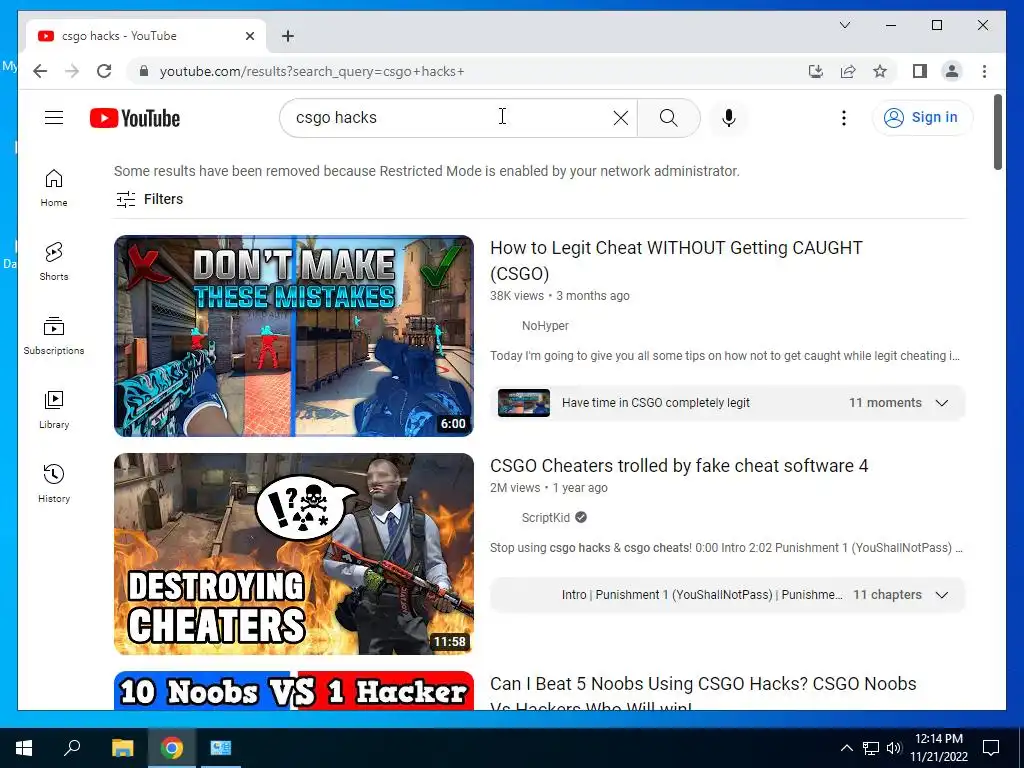Screen dimensions: 1024x768
Task: Show hidden system tray icons
Action: 846,748
